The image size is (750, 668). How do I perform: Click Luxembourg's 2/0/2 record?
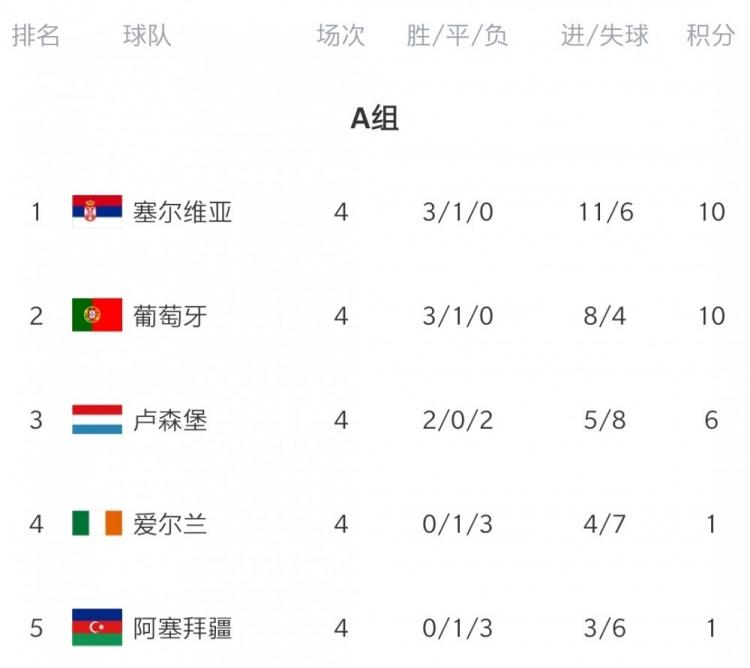(x=457, y=420)
